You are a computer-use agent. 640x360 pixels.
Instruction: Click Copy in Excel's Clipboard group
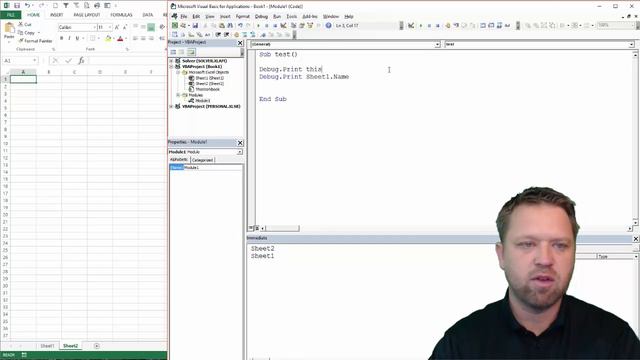27,33
